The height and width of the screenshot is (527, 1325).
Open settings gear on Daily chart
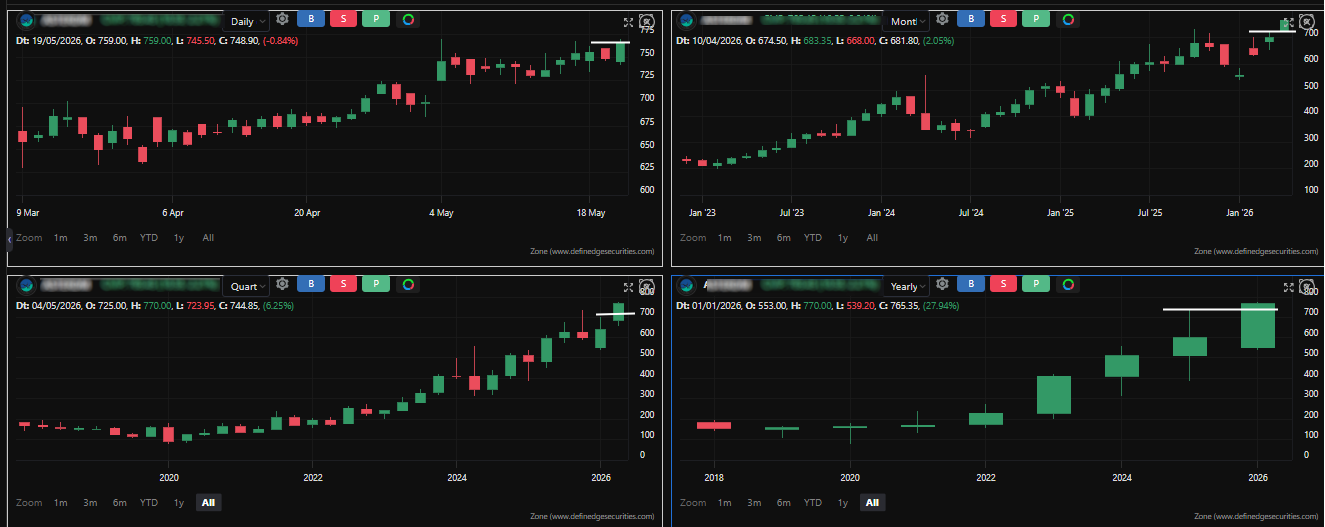coord(283,20)
